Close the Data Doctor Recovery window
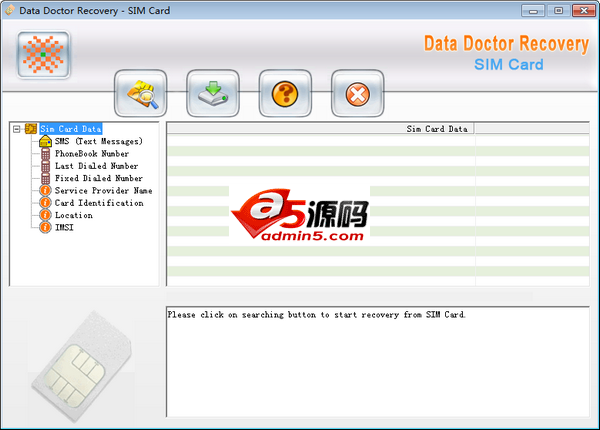Image resolution: width=600 pixels, height=430 pixels. tap(584, 11)
